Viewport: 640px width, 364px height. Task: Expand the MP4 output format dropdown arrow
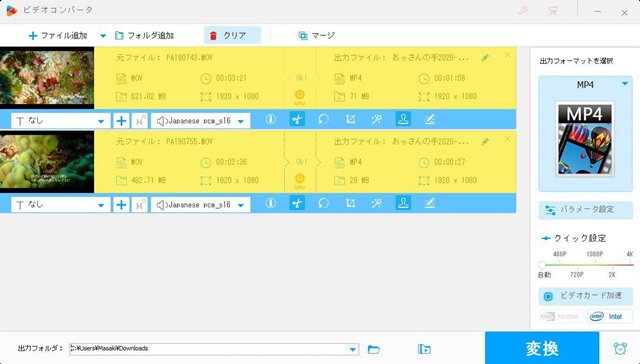[625, 84]
